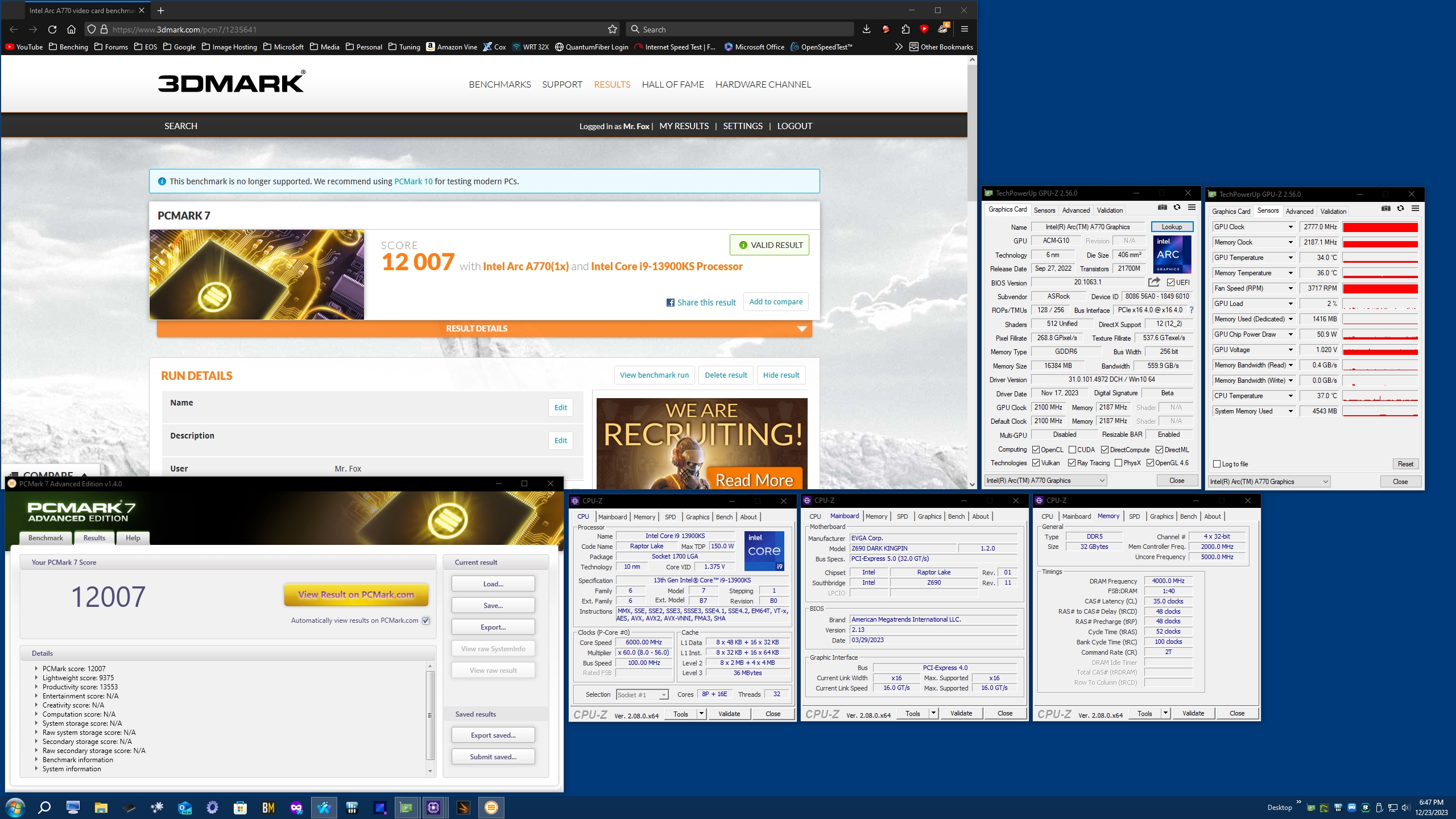Open the Help tab in PCMark 7

coord(133,538)
